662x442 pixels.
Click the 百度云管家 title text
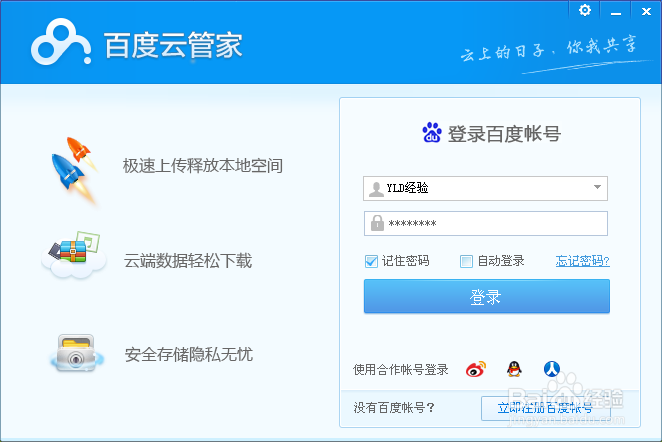pyautogui.click(x=174, y=45)
